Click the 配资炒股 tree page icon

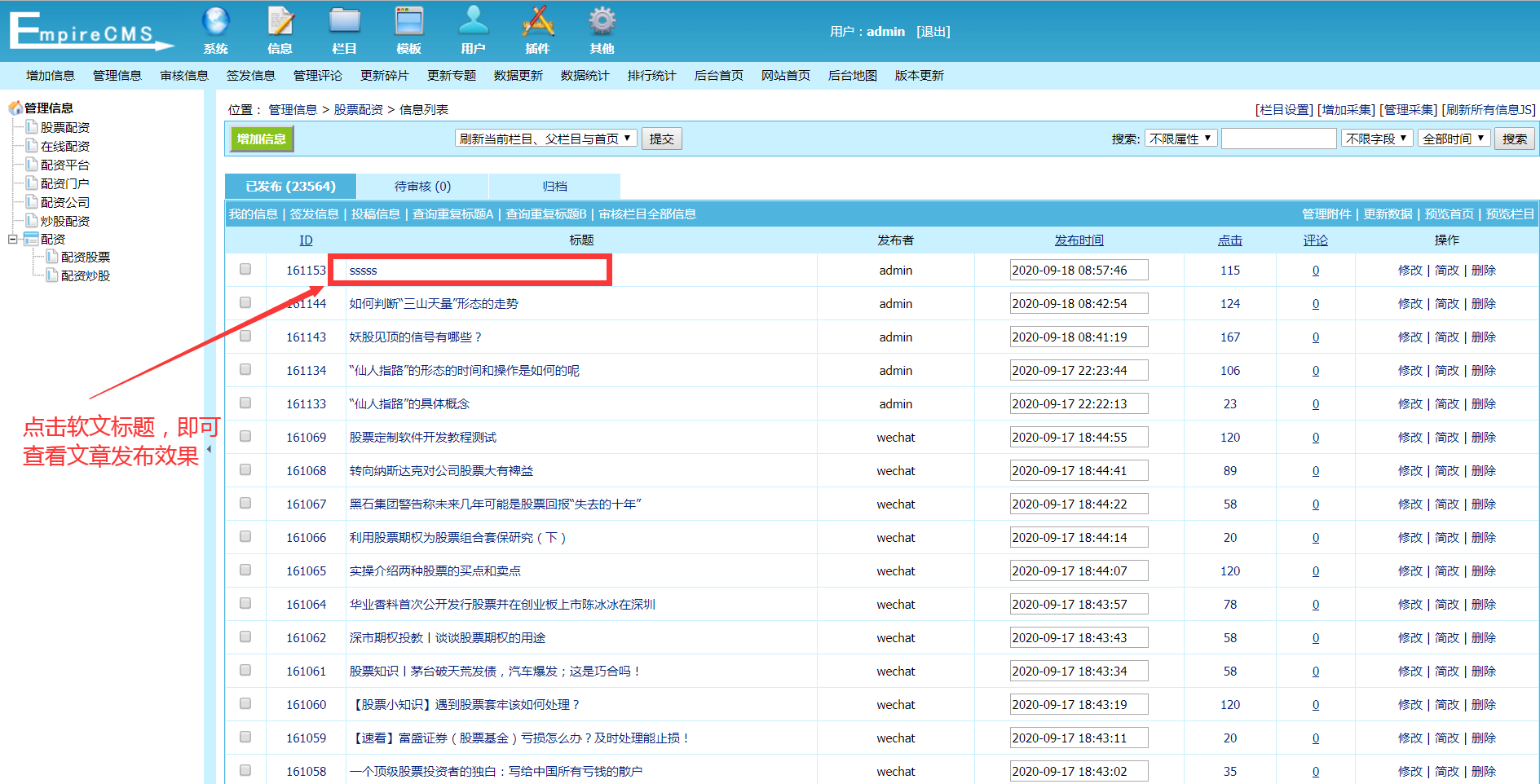click(x=52, y=275)
